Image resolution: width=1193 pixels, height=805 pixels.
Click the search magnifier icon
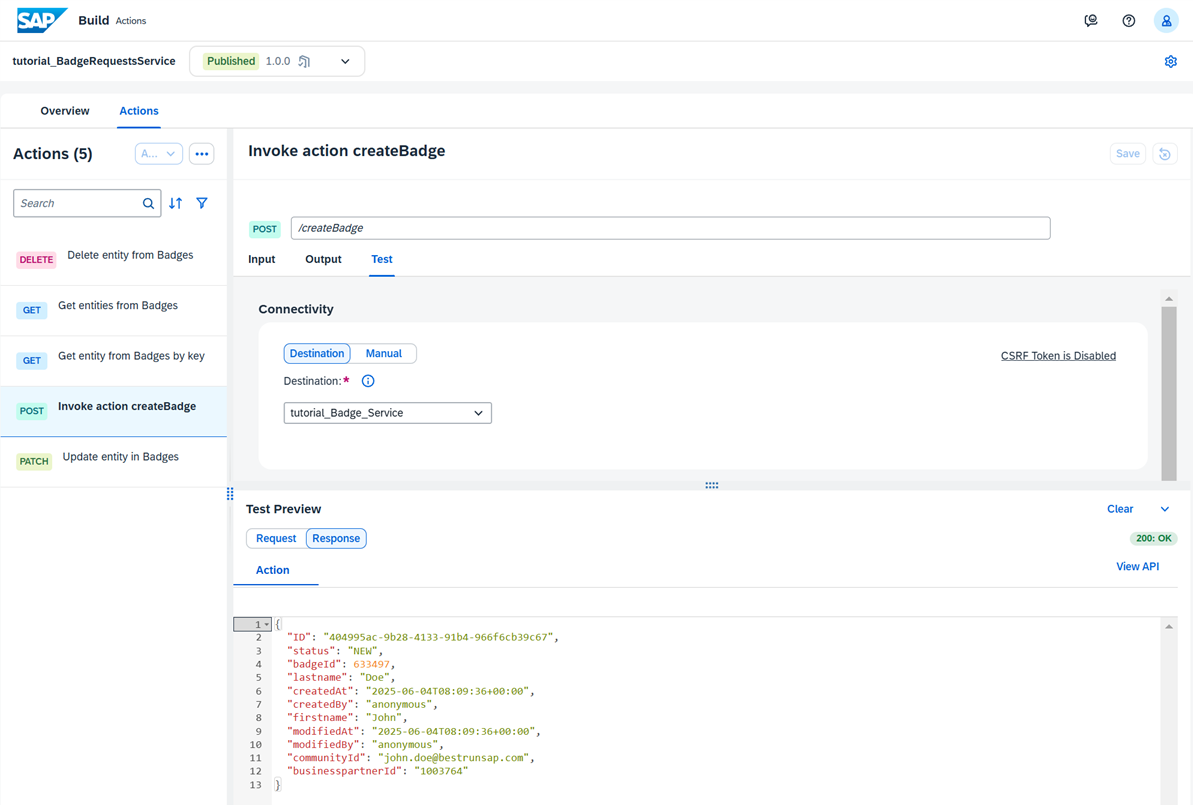148,203
